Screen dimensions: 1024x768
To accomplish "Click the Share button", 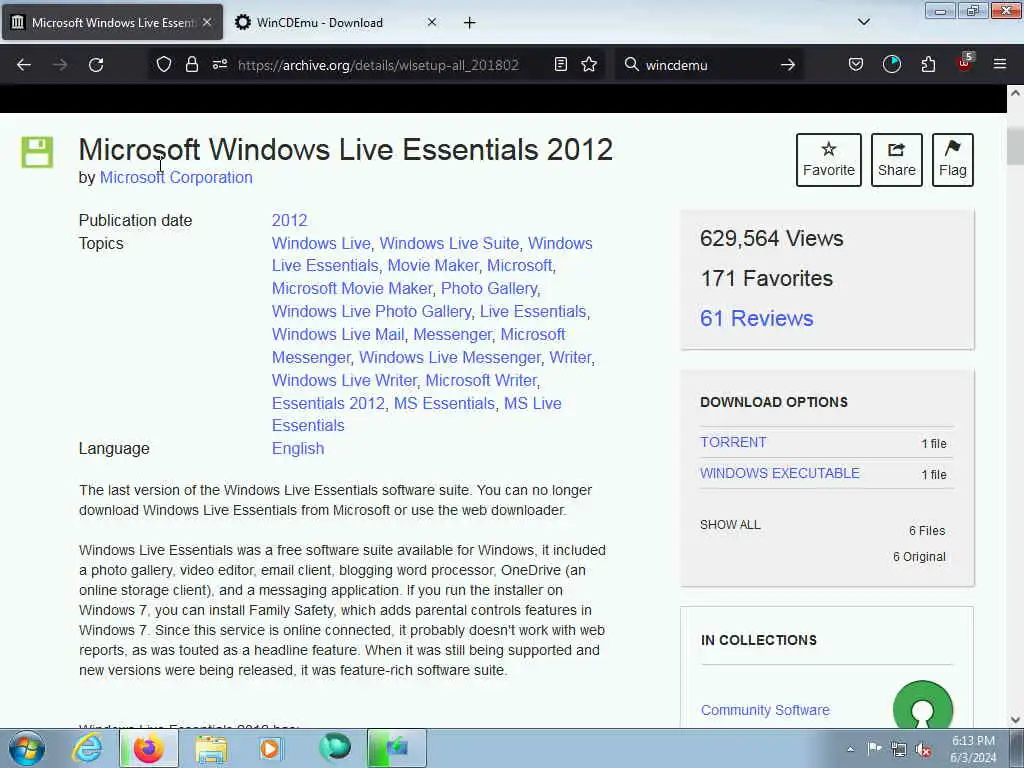I will (897, 160).
